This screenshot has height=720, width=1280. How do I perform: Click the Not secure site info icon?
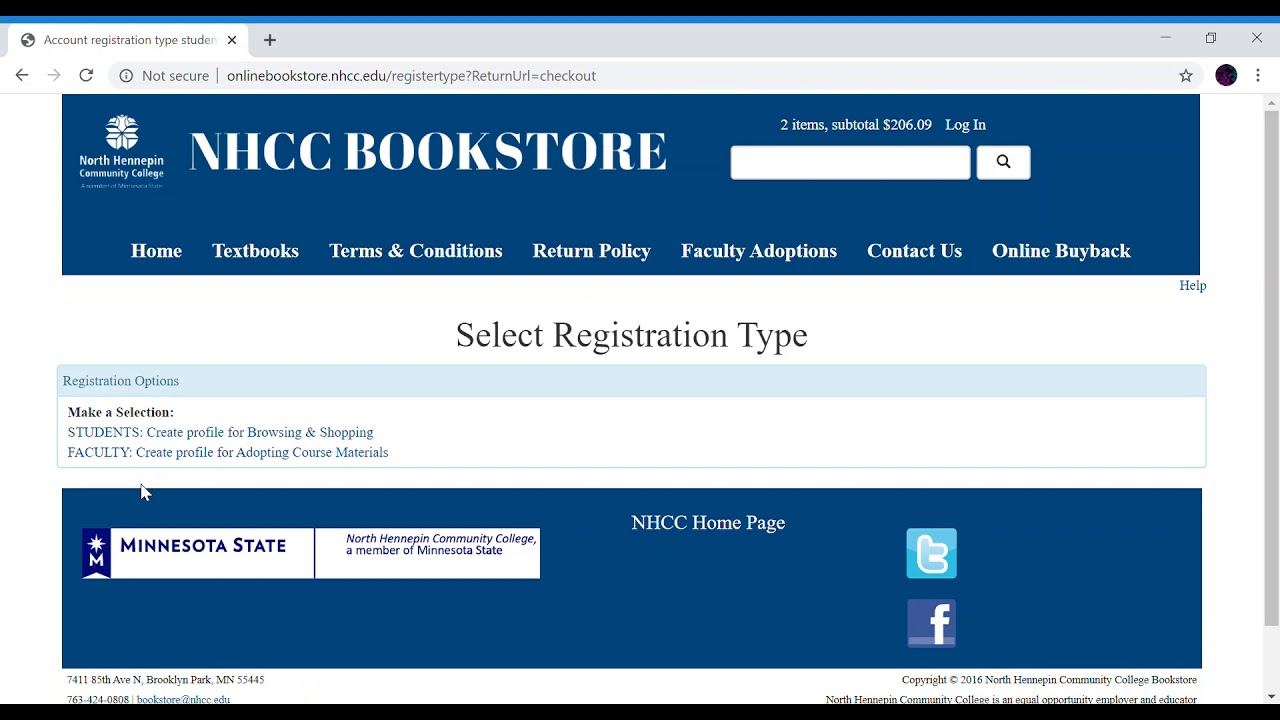tap(126, 75)
